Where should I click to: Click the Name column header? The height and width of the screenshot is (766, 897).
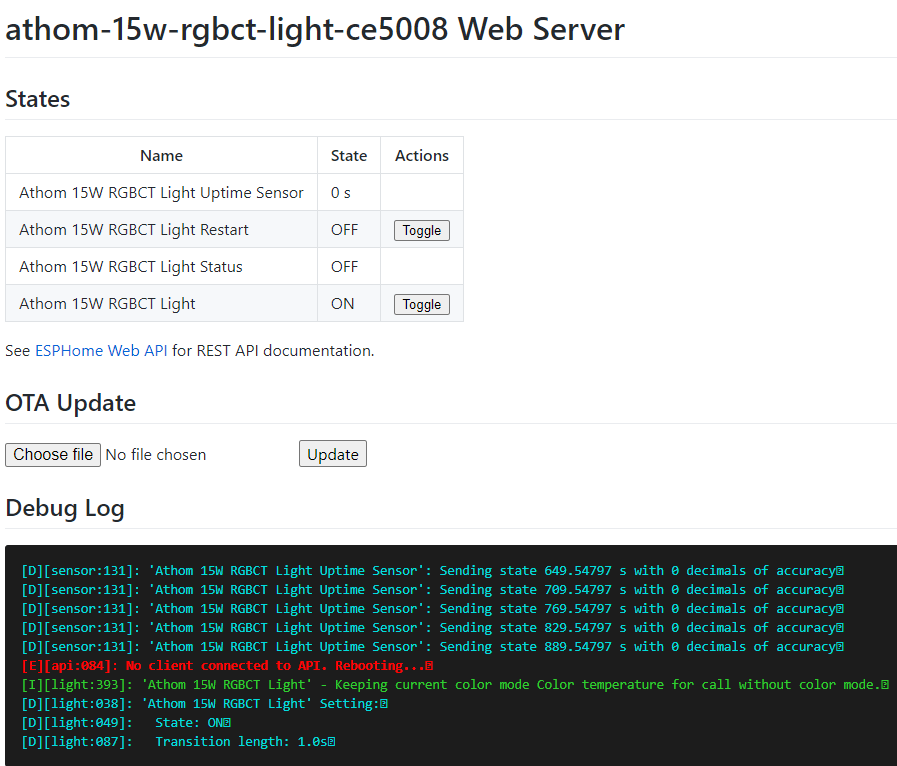161,156
